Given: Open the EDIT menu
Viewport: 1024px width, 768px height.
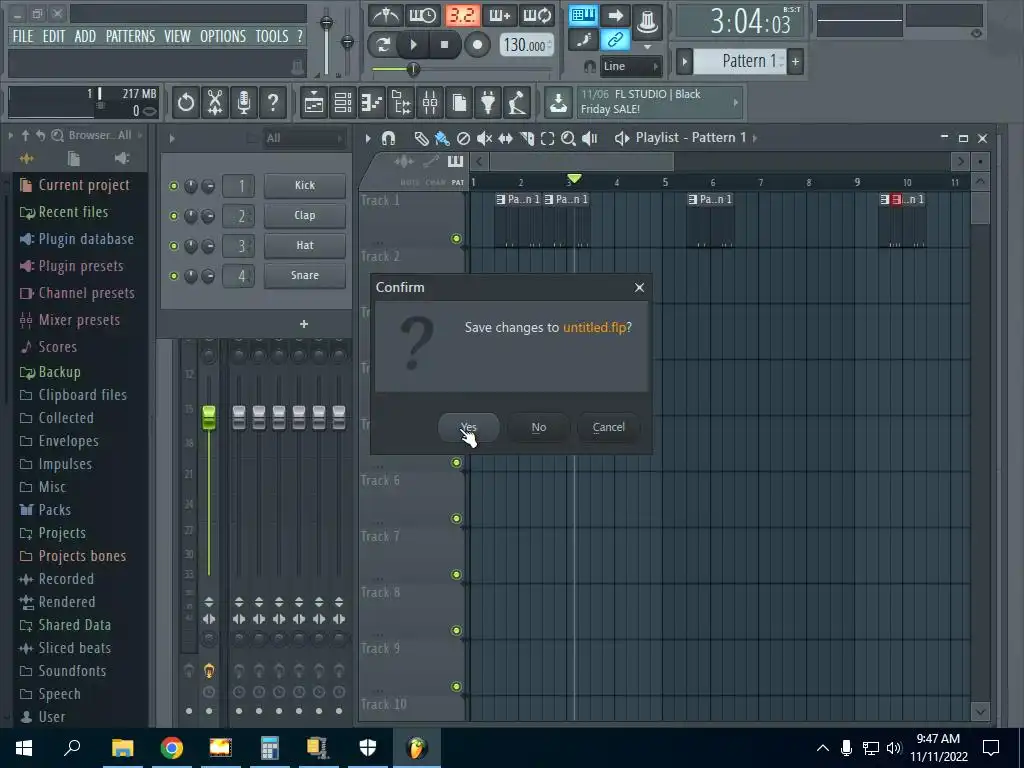Looking at the screenshot, I should point(54,37).
